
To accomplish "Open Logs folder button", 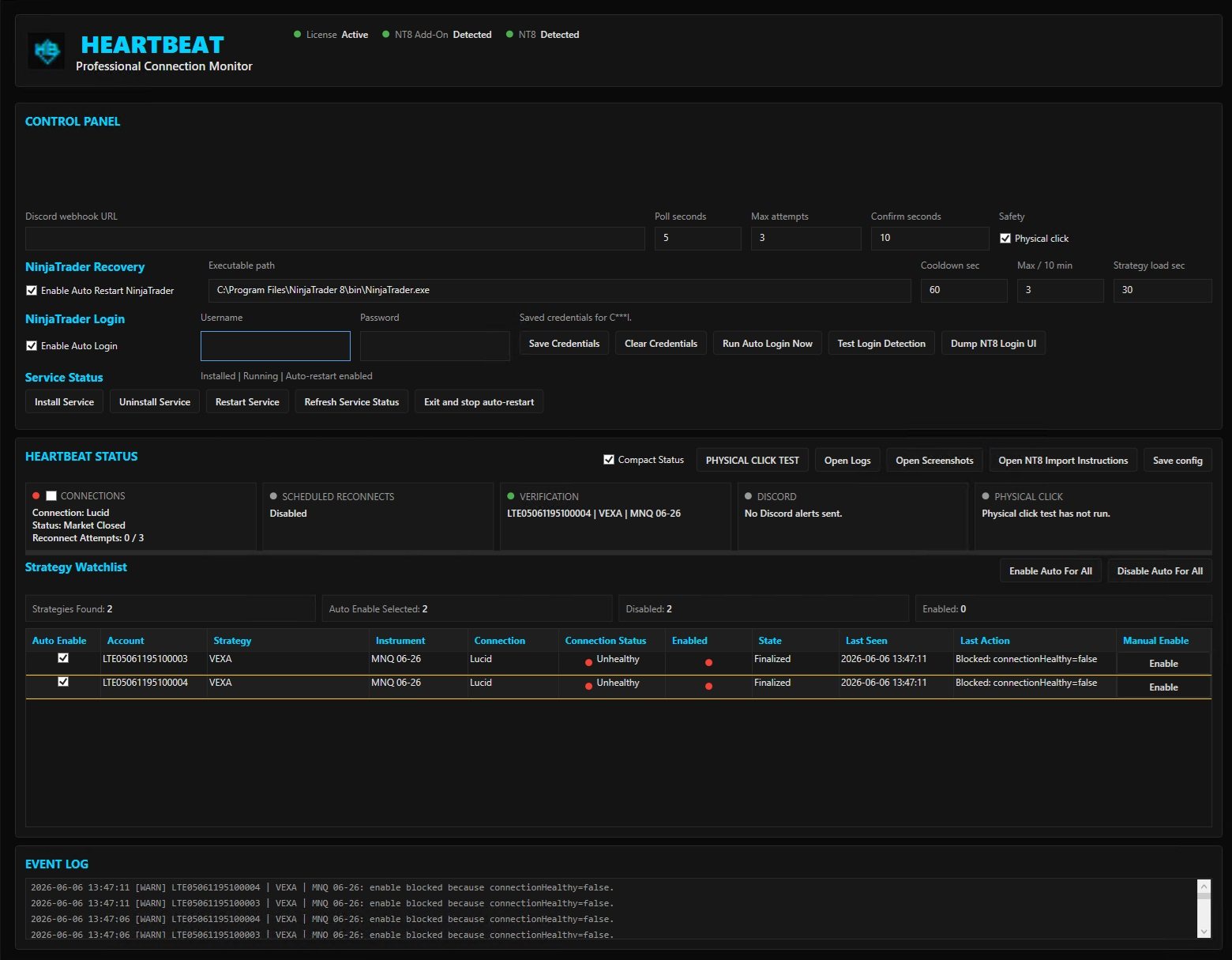I will [847, 461].
